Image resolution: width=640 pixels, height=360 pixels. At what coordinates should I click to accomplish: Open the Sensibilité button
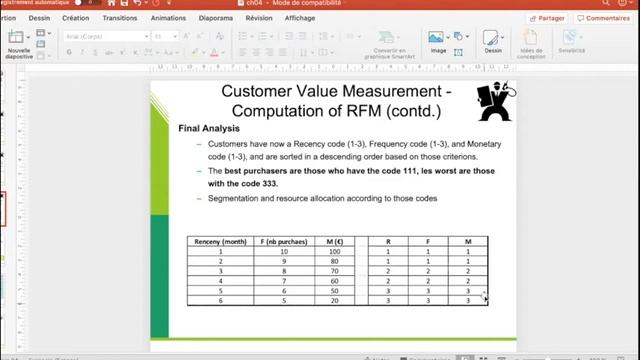click(571, 42)
